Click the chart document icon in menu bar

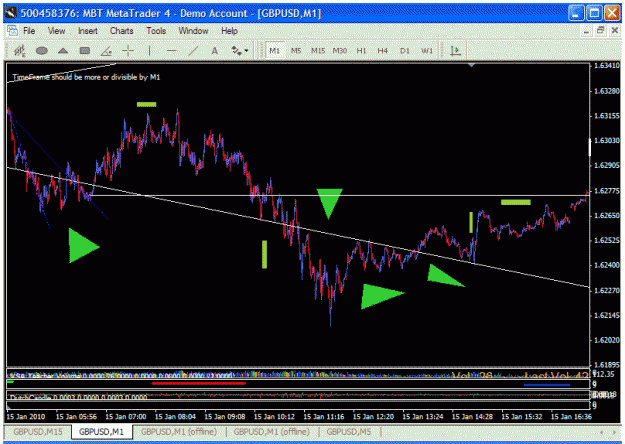[12, 31]
